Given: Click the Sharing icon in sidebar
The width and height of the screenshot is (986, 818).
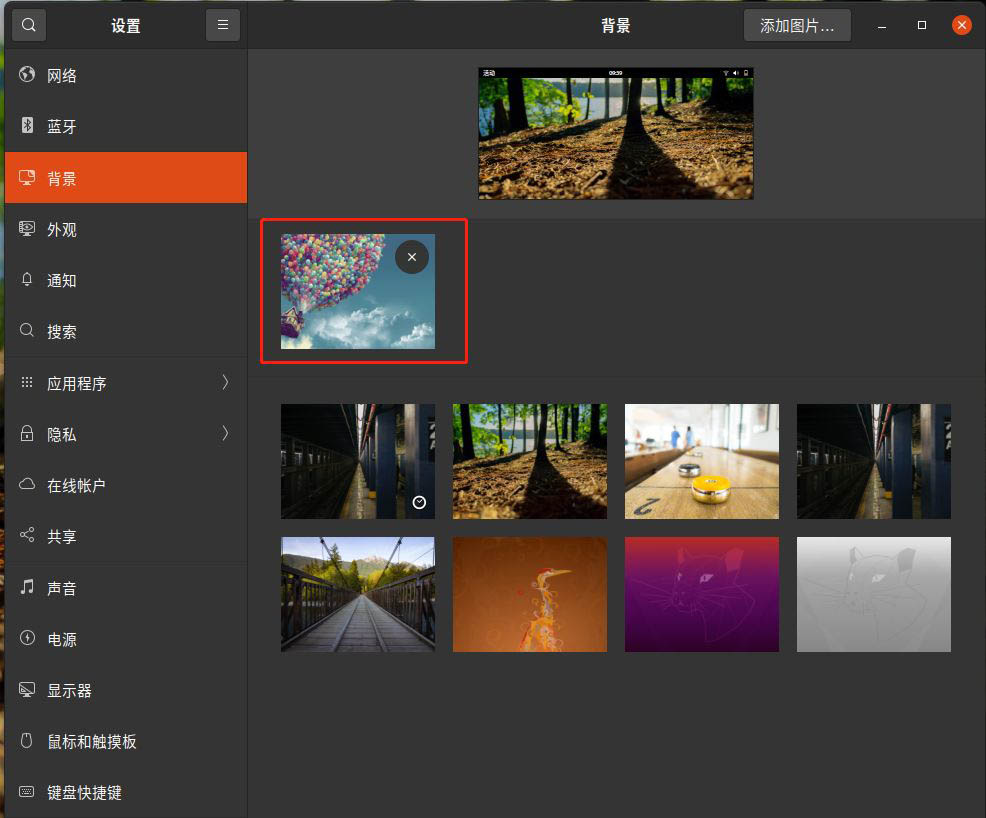Looking at the screenshot, I should [x=27, y=536].
